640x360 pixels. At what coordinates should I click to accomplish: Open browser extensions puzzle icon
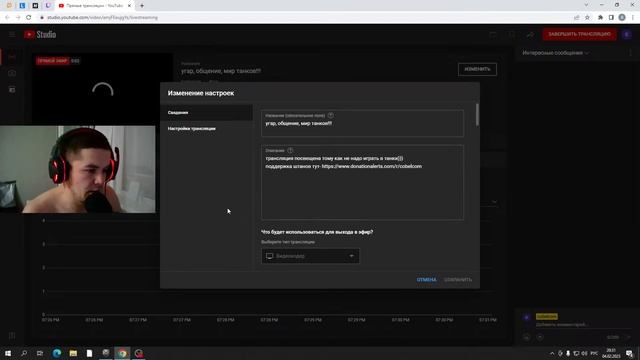click(x=600, y=18)
